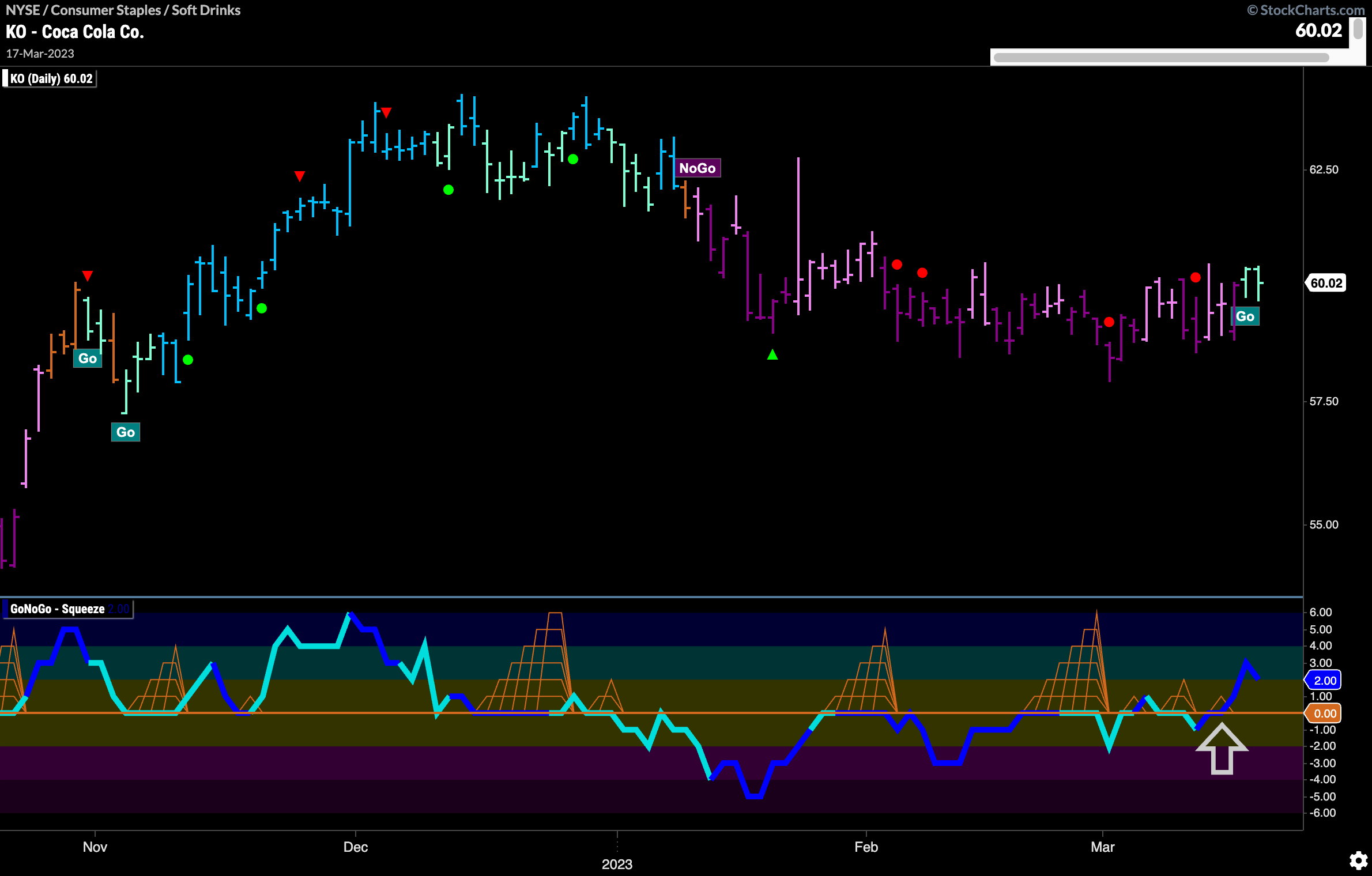Click the Dec date axis label
1372x876 pixels.
[355, 847]
